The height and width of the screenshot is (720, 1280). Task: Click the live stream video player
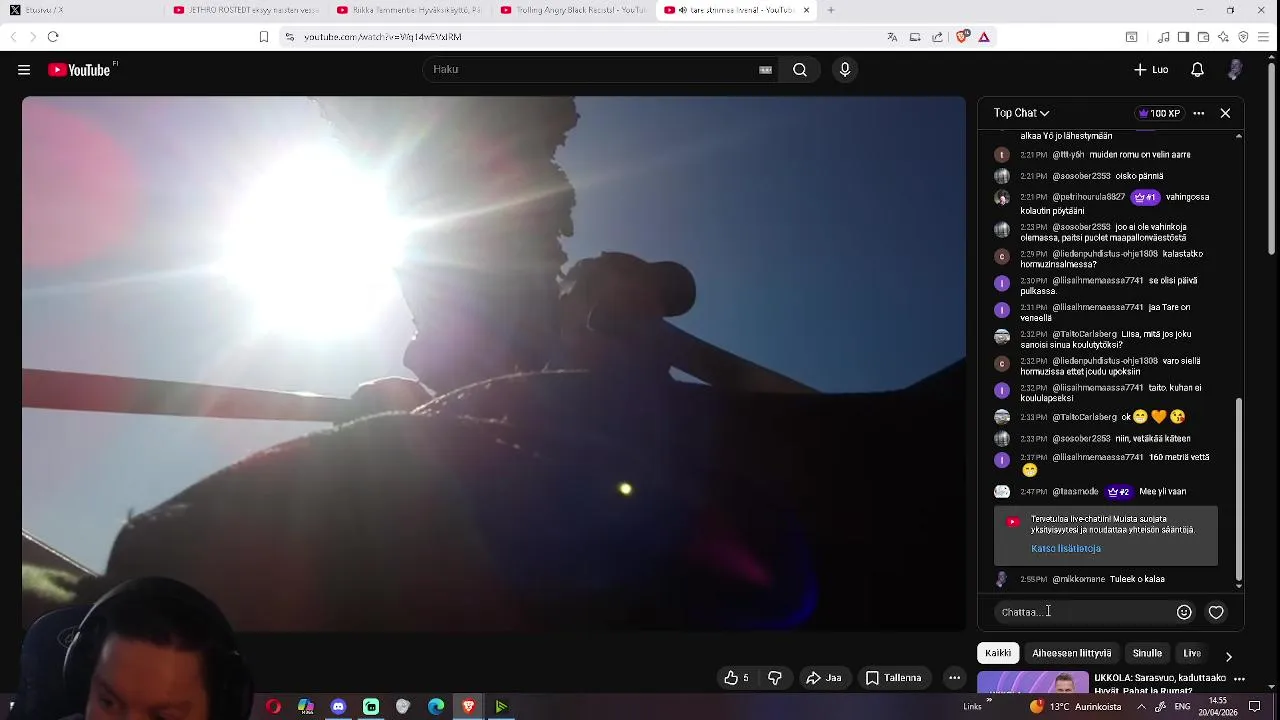pos(494,363)
